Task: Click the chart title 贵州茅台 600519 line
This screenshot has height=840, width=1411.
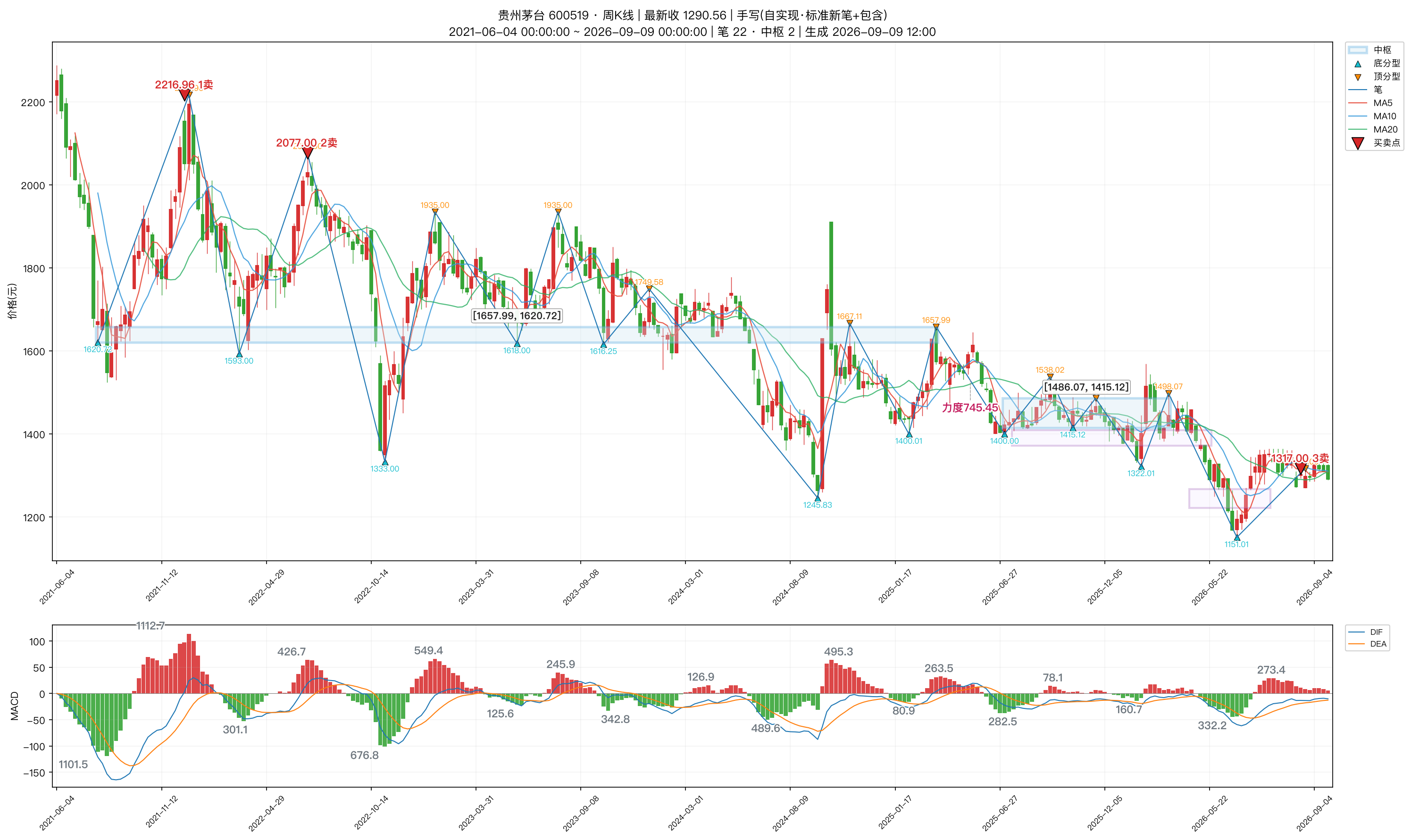Action: [692, 15]
